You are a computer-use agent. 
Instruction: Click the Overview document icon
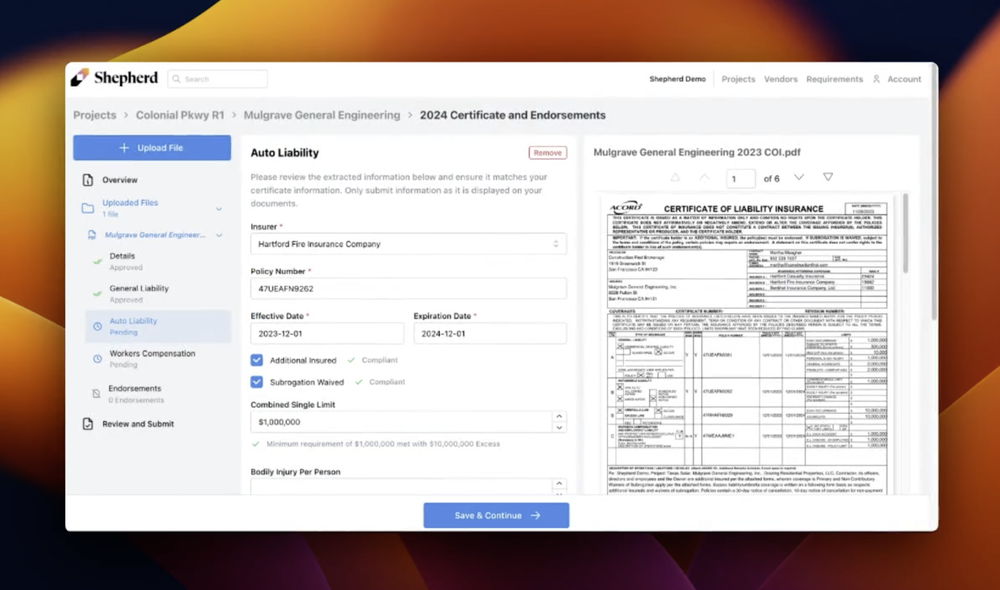87,180
